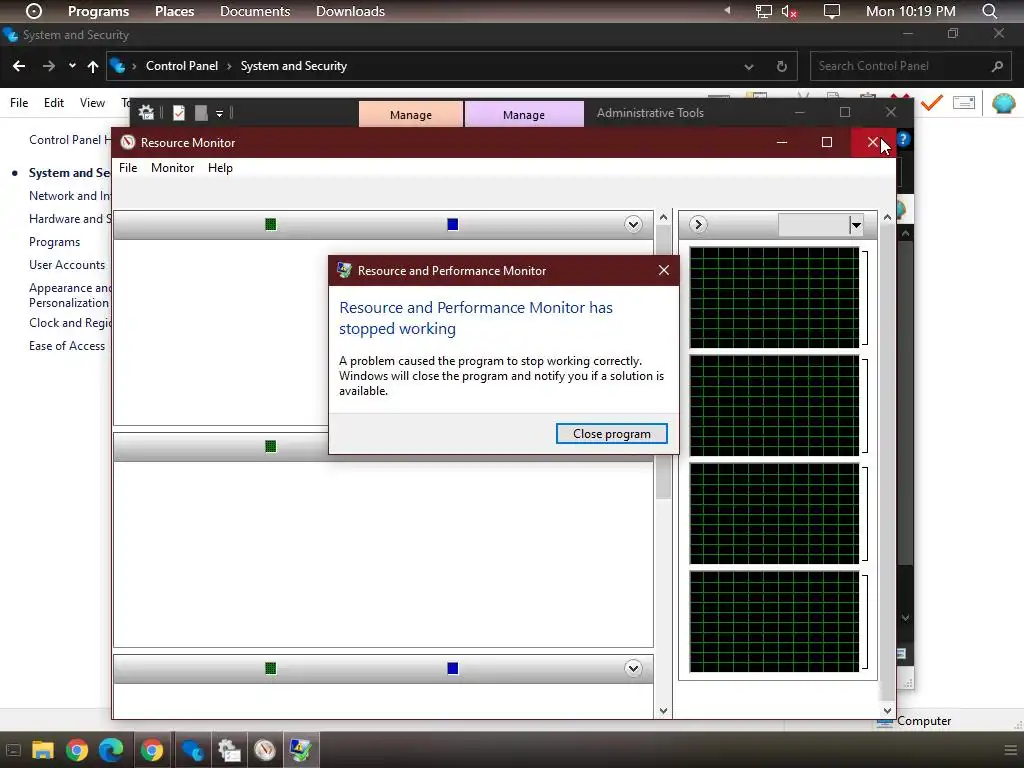Dismiss the Resource and Performance Monitor dialog with X
The image size is (1024, 768).
(664, 270)
